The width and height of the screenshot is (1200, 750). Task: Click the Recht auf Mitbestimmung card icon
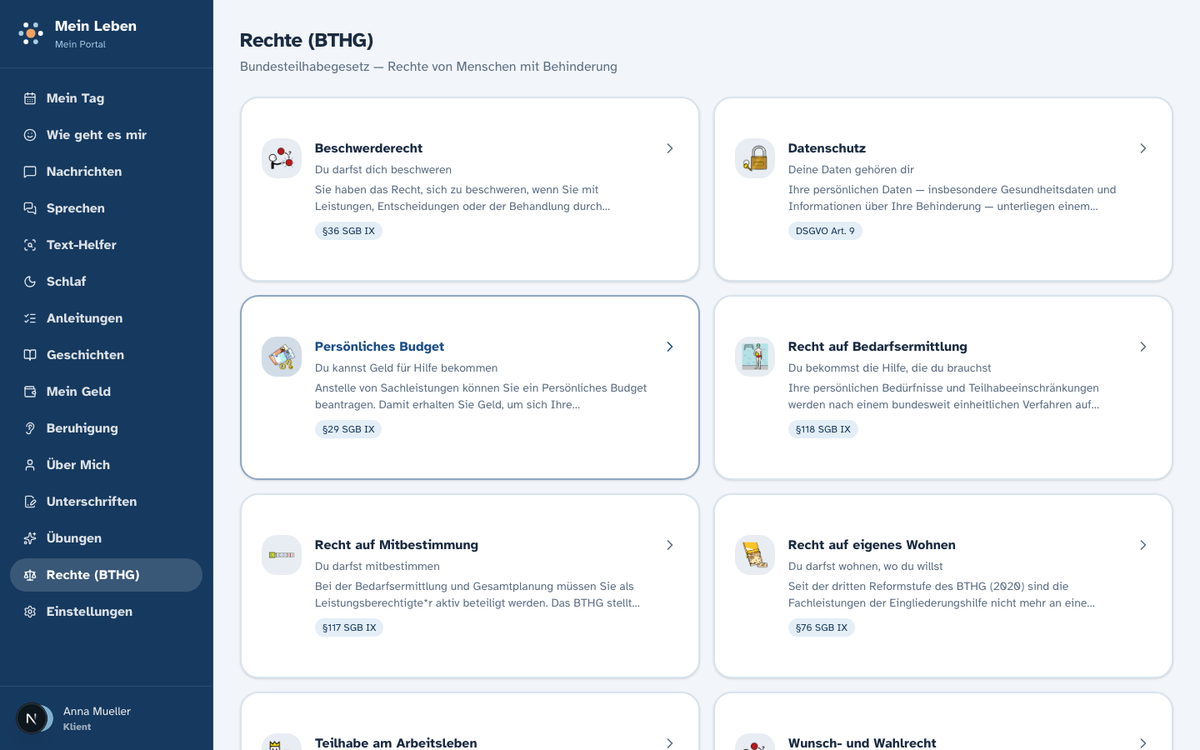(282, 555)
